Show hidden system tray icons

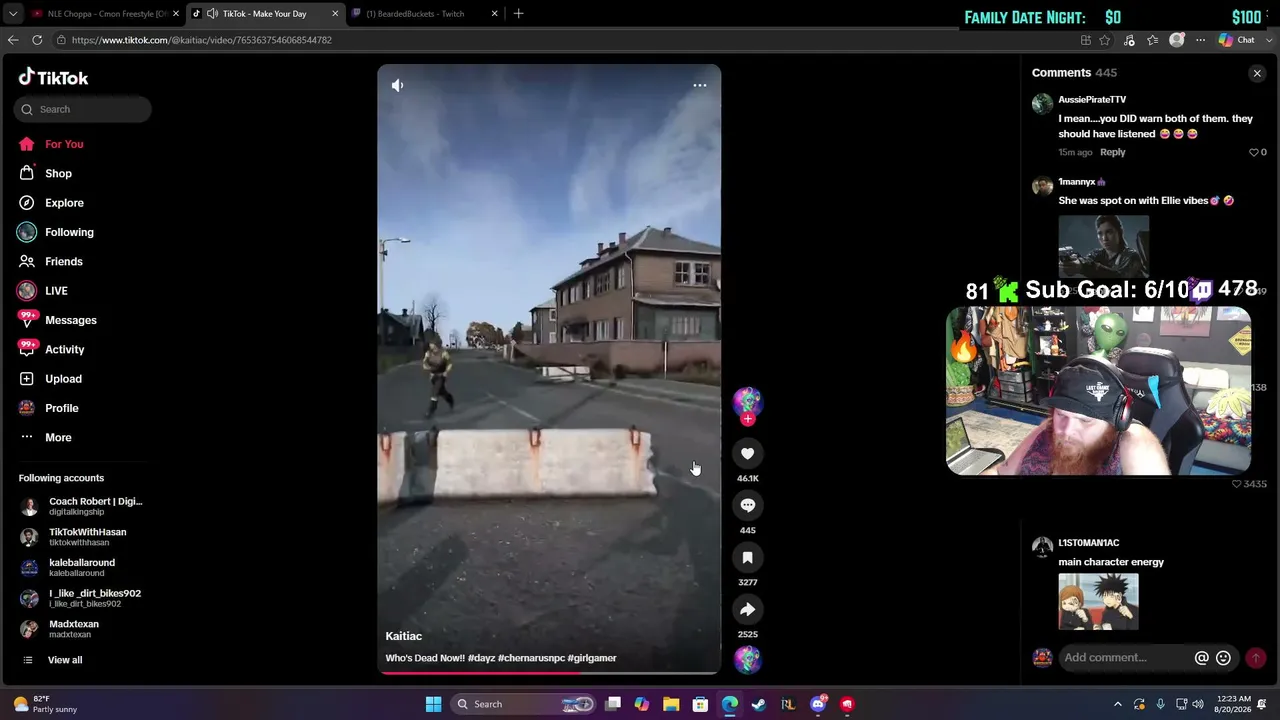(1117, 704)
